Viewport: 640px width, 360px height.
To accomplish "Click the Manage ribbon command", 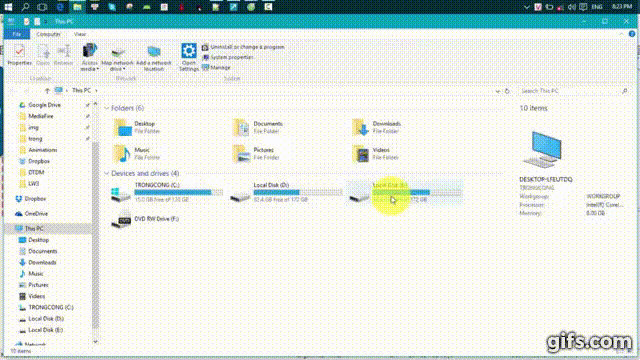I will tap(216, 67).
